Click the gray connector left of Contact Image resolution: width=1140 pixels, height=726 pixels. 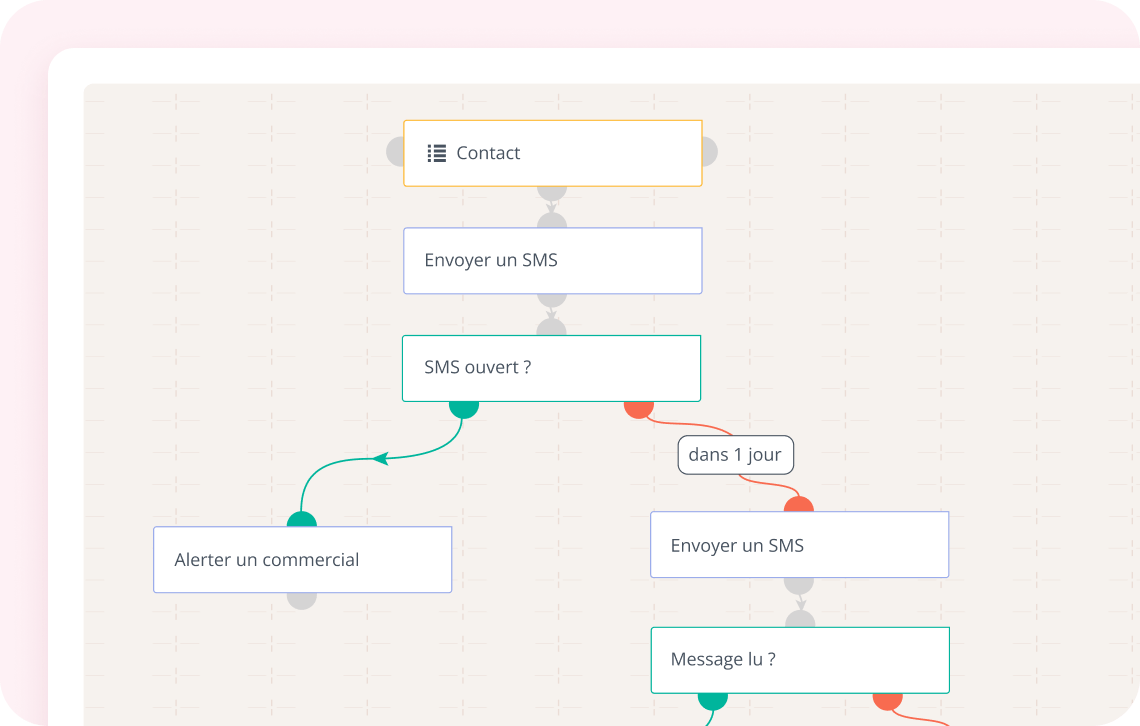point(395,153)
